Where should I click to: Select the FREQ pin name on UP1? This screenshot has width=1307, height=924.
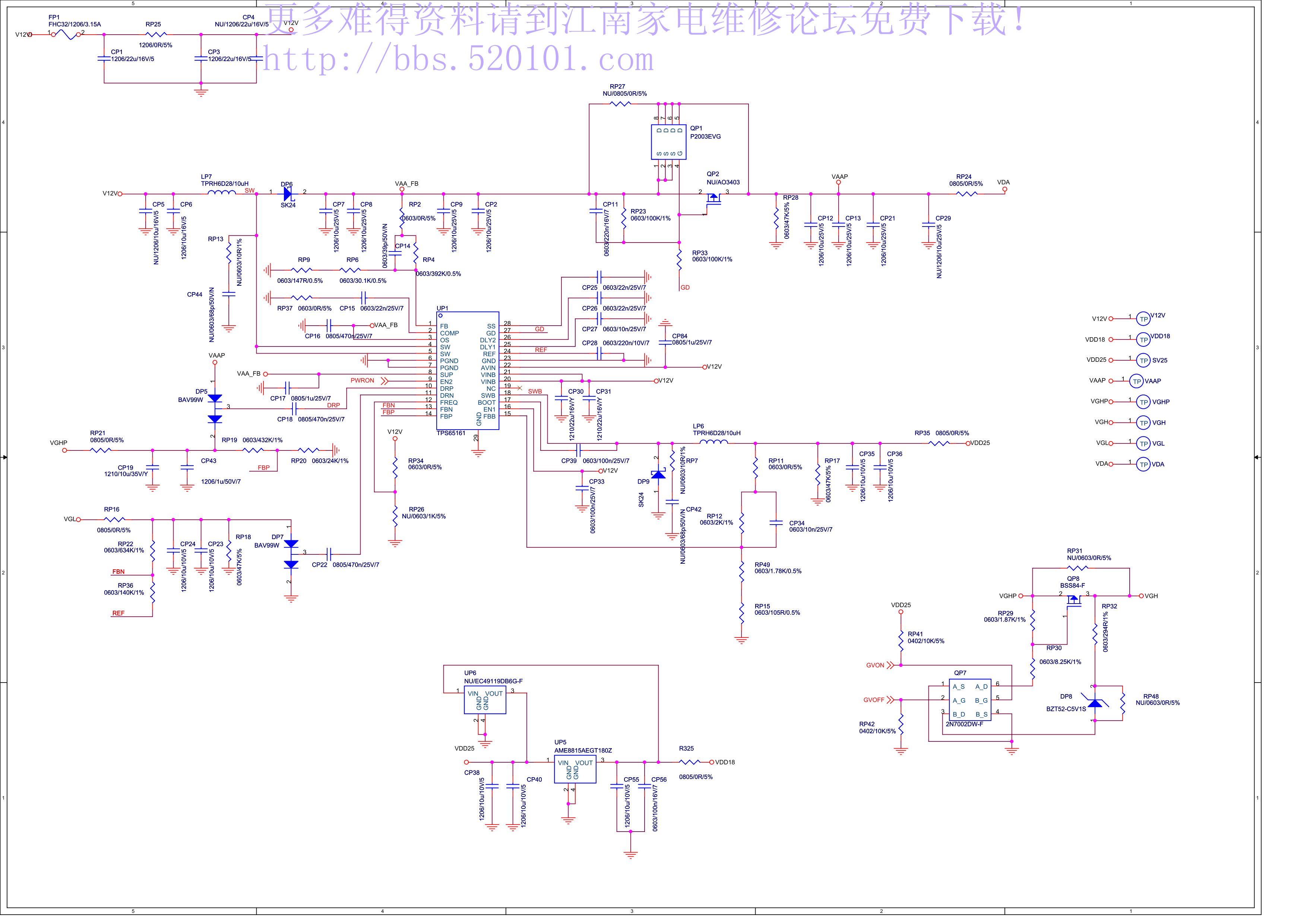click(449, 403)
